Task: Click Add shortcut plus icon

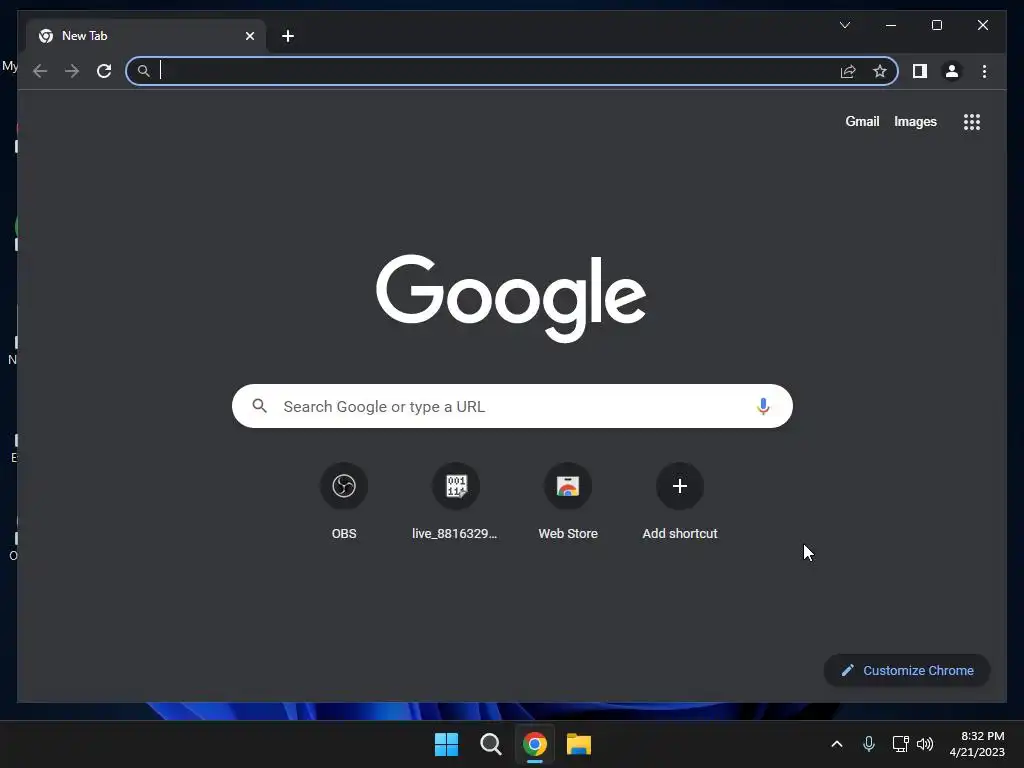Action: coord(680,486)
